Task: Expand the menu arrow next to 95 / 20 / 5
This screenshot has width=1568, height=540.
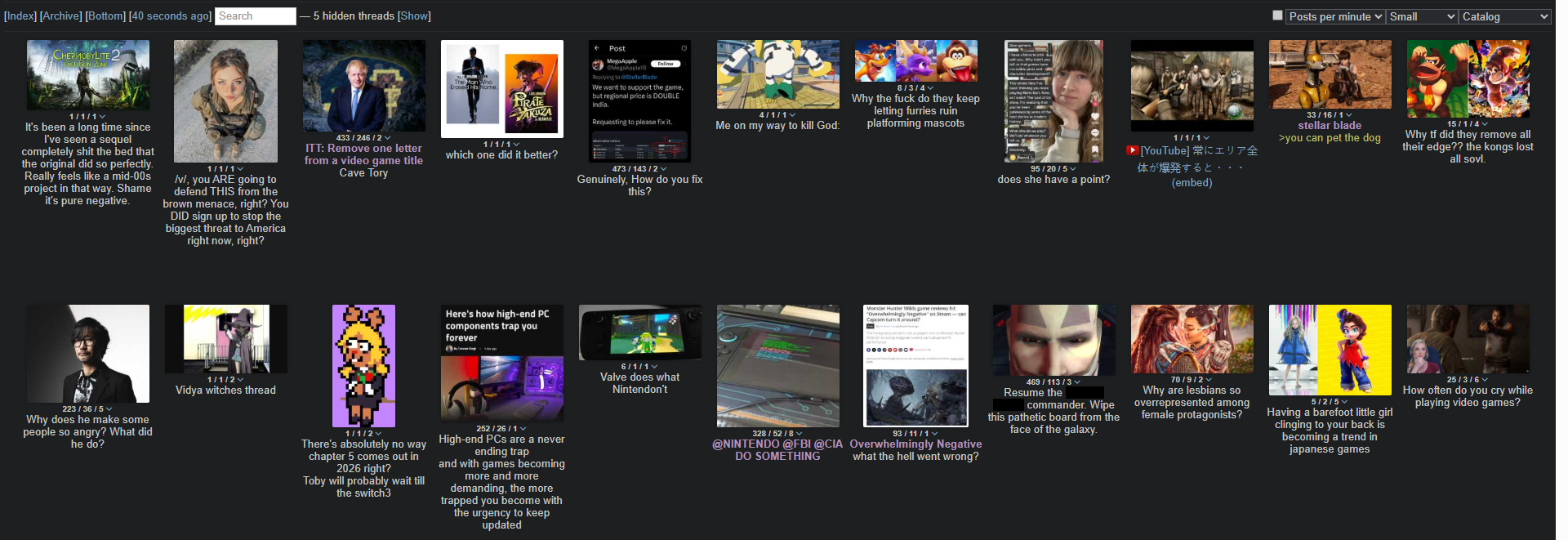Action: 1073,169
